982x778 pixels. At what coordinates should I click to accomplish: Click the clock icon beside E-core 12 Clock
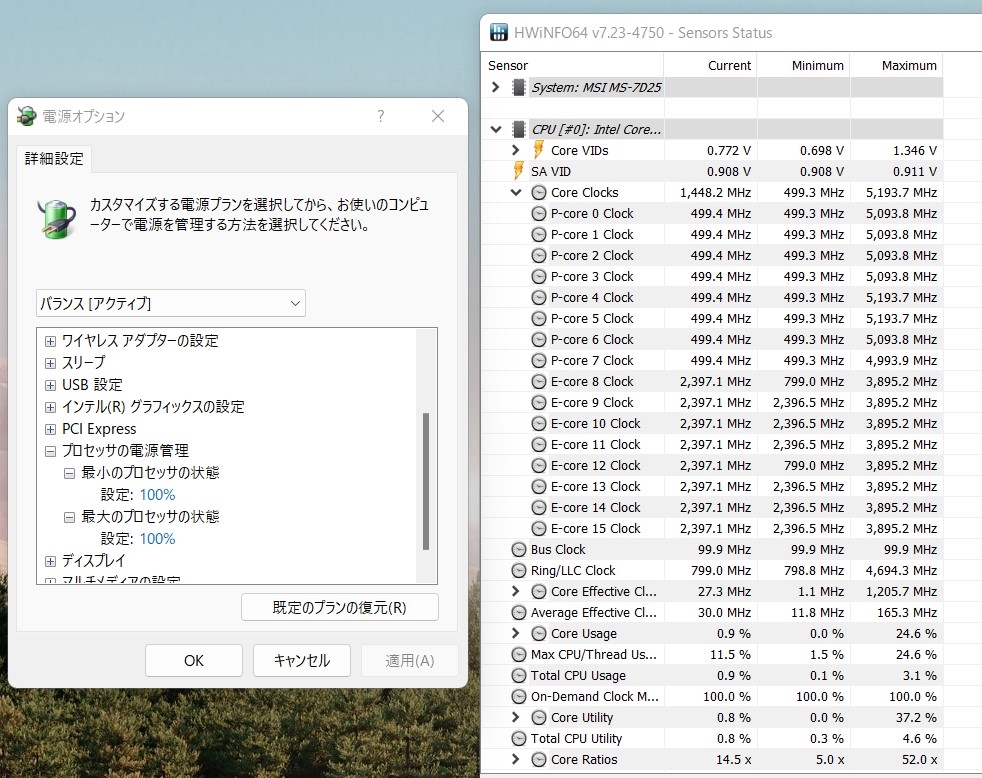coord(539,465)
